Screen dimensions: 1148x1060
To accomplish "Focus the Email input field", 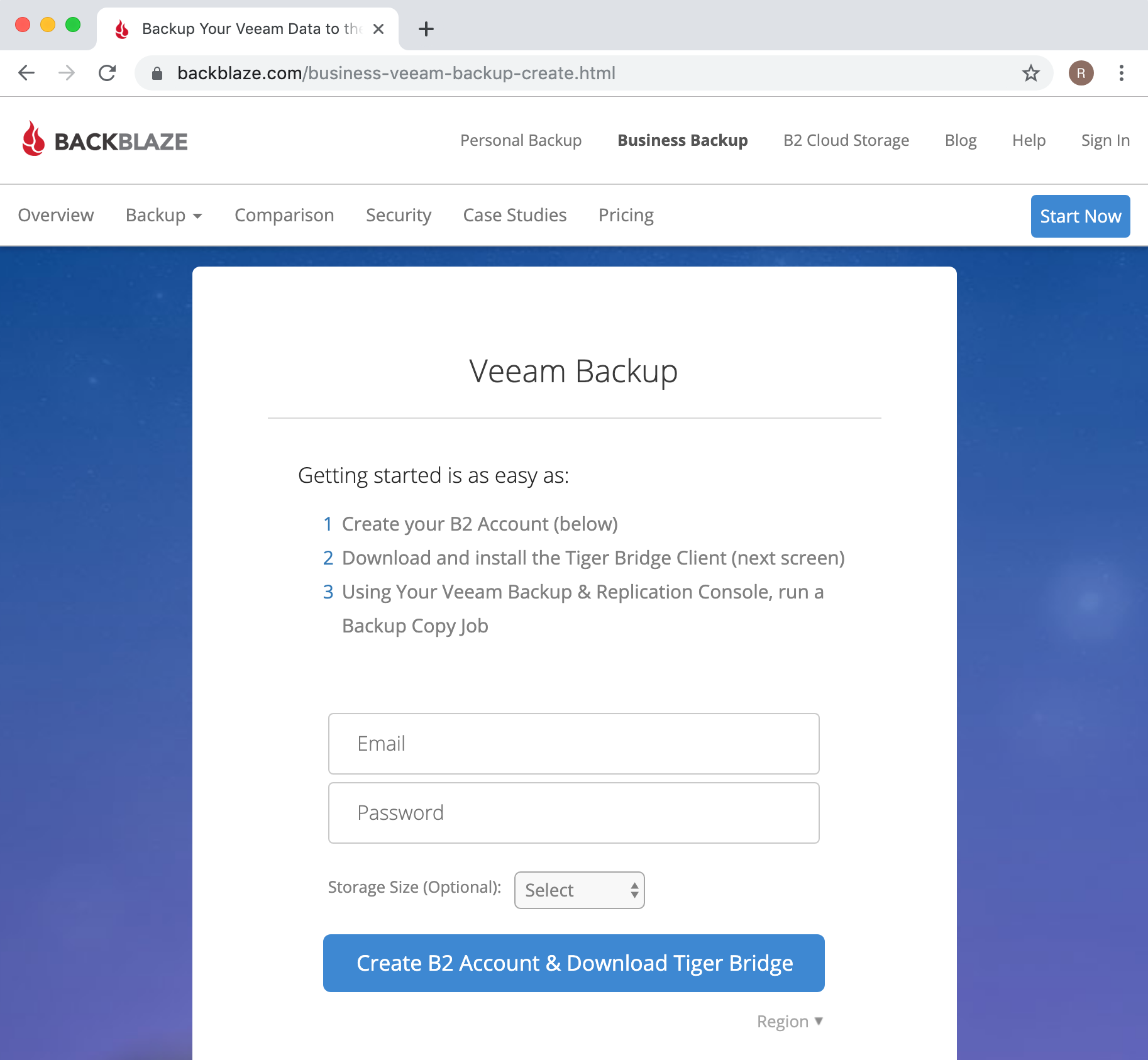I will (x=574, y=744).
